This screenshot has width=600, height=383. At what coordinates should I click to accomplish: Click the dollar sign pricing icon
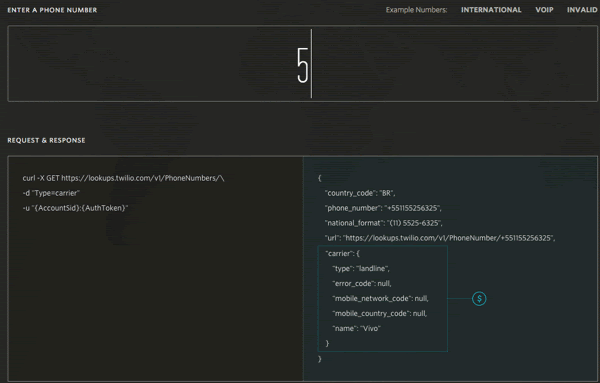(479, 298)
